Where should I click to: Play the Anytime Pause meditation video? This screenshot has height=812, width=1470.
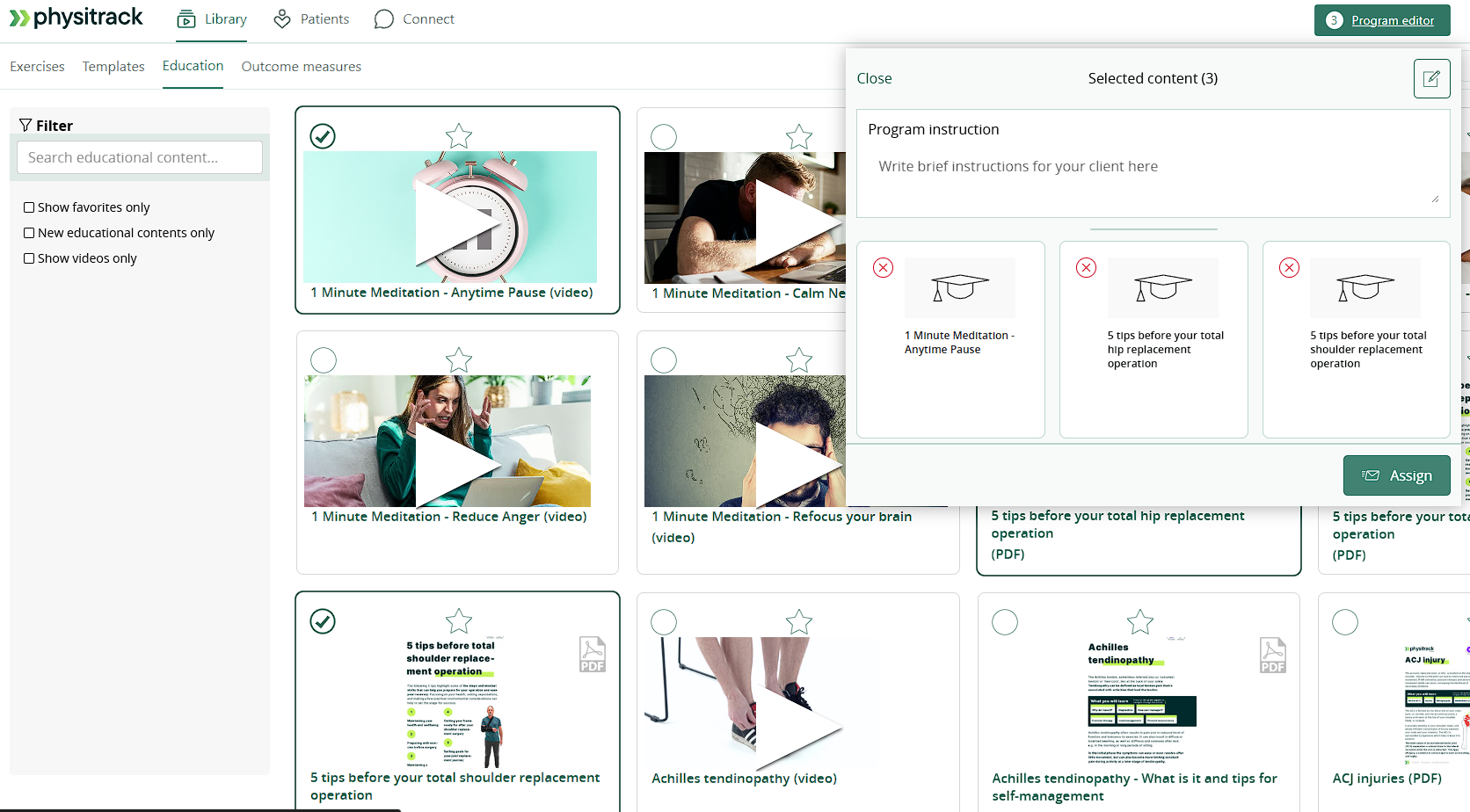tap(458, 224)
